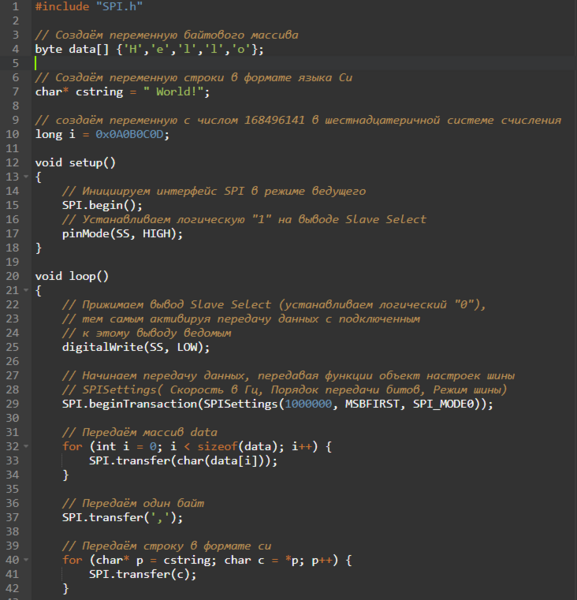Click SPI.transfer(','); statement
The image size is (577, 600).
pyautogui.click(x=122, y=517)
